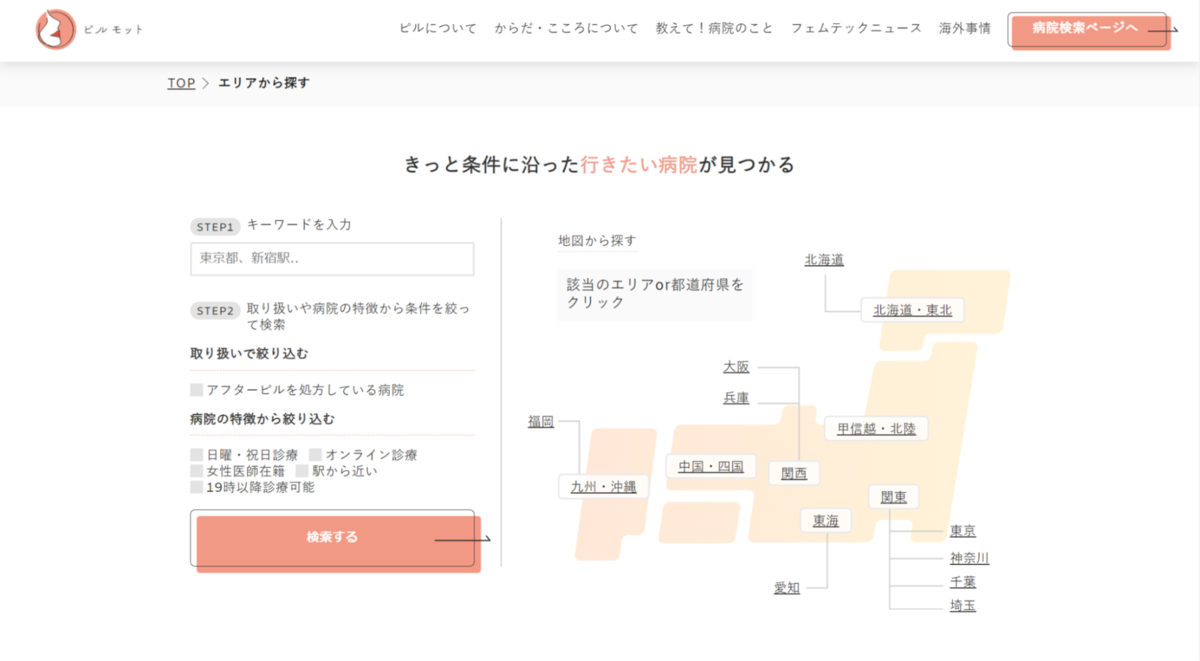This screenshot has width=1200, height=661.
Task: Select 大阪 prefecture link
Action: coord(736,367)
